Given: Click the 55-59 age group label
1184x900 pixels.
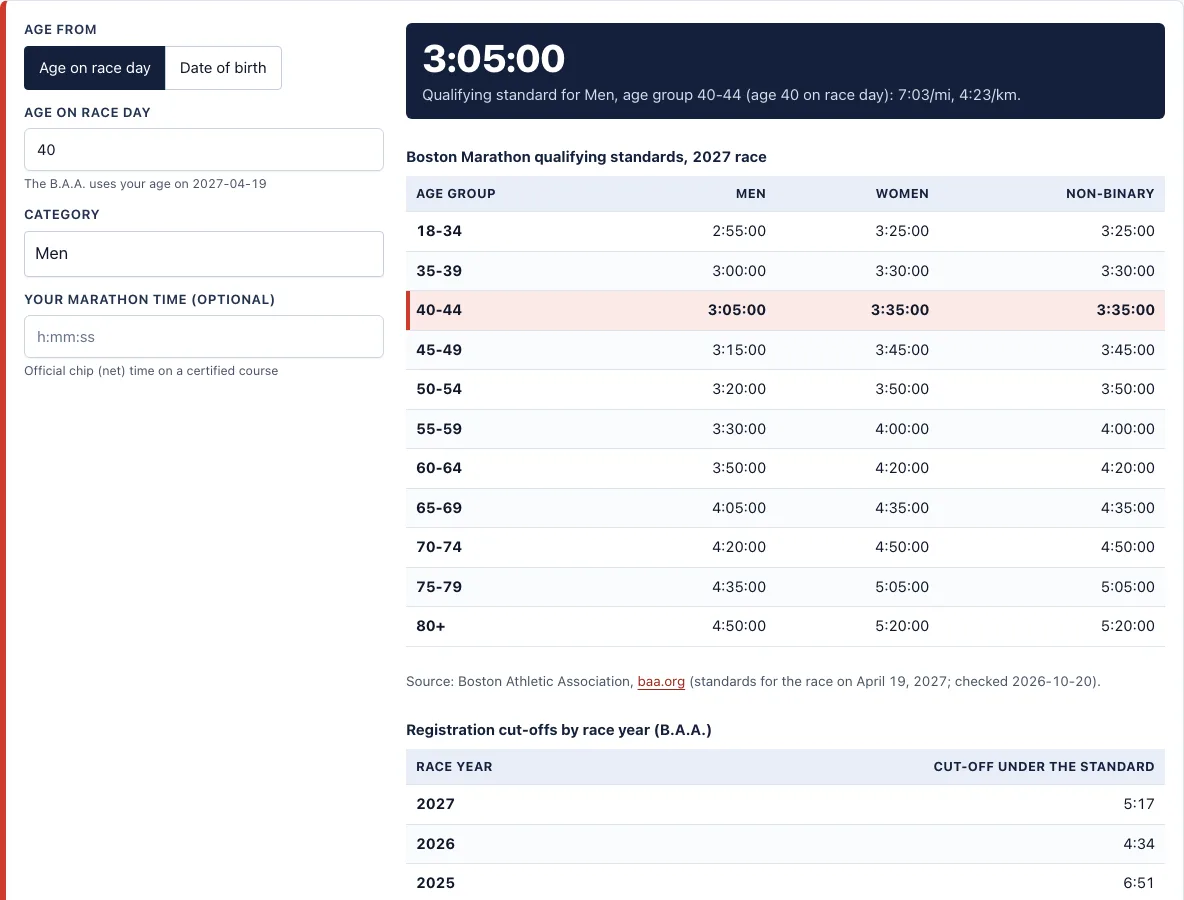Looking at the screenshot, I should 439,429.
